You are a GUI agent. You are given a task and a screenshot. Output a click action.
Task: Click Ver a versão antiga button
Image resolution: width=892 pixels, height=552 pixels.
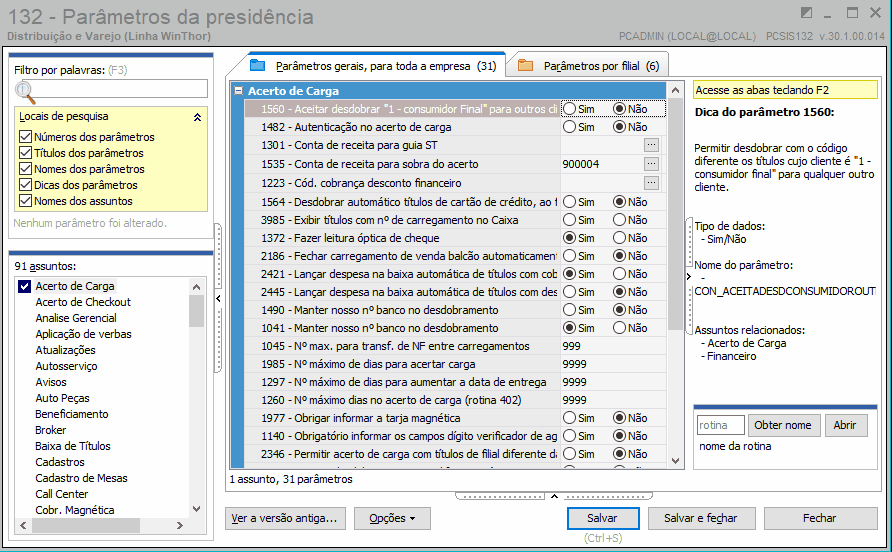(285, 518)
